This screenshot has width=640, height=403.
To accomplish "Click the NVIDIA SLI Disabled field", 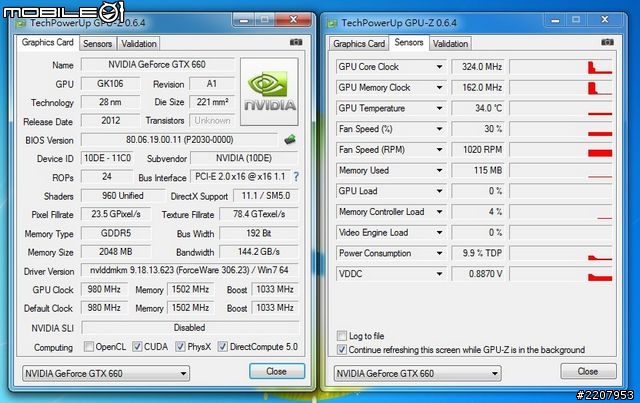I will pyautogui.click(x=190, y=327).
